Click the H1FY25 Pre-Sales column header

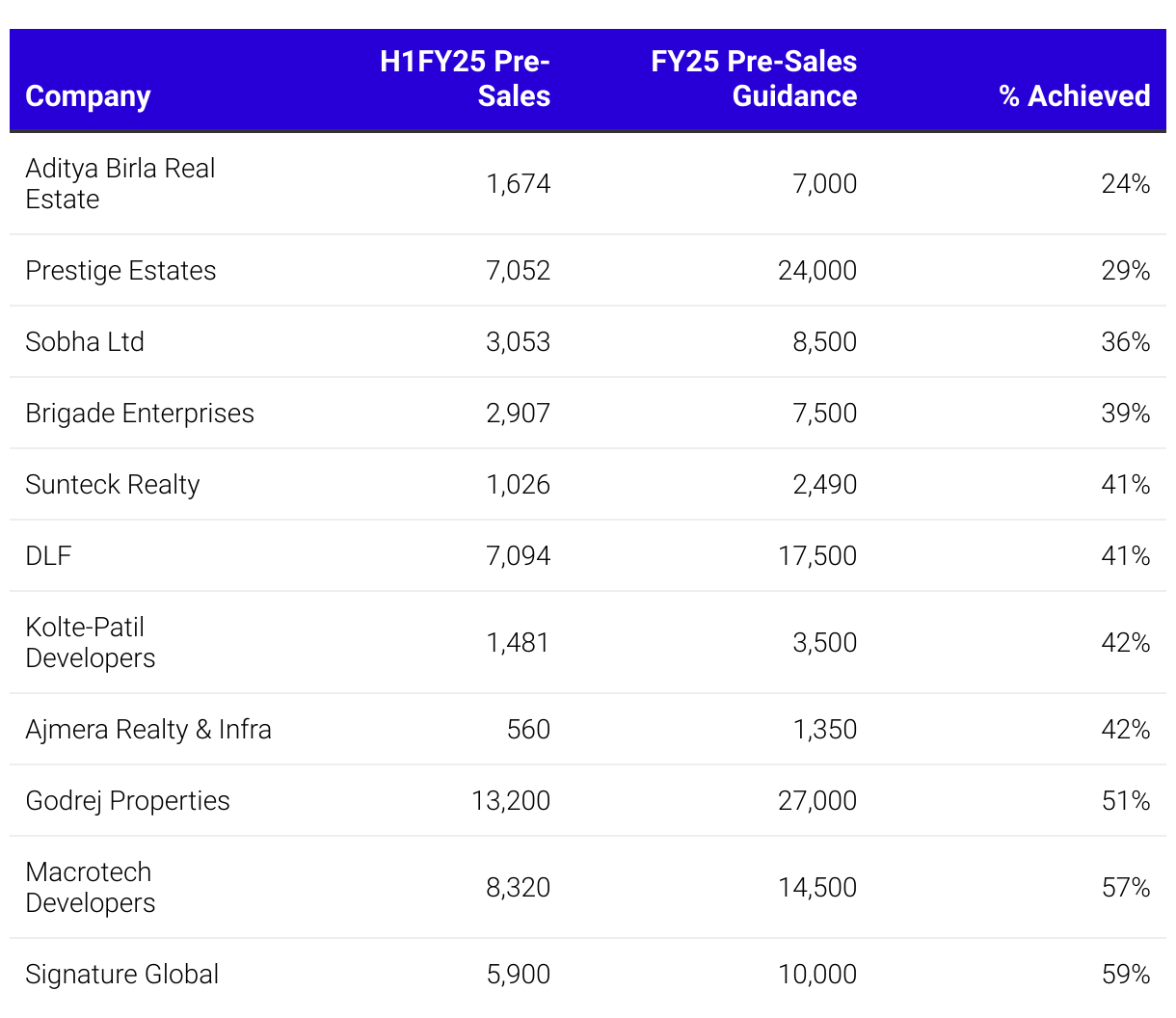click(465, 79)
